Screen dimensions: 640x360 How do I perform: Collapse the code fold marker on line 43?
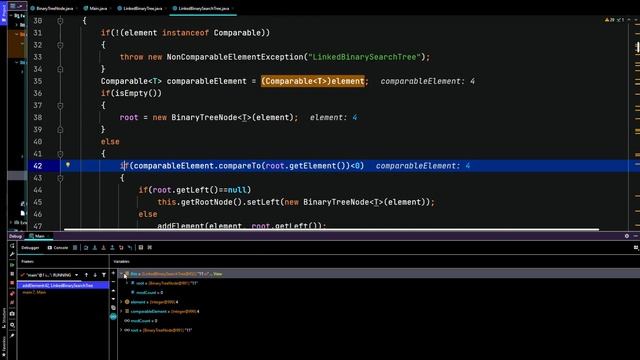pos(60,178)
